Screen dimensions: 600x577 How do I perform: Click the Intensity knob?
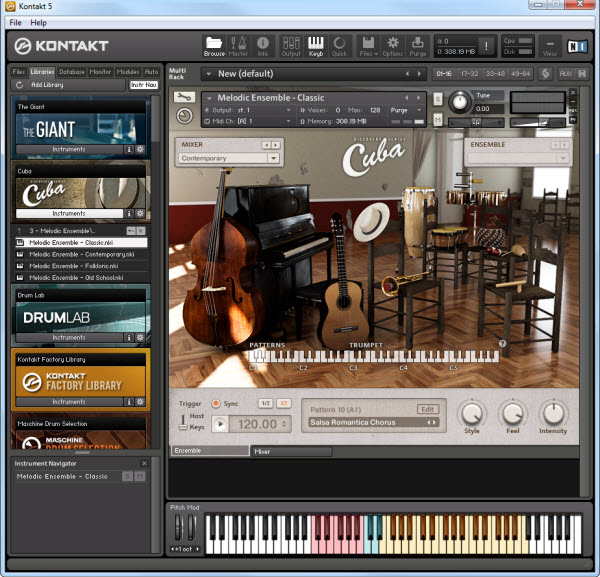coord(553,414)
